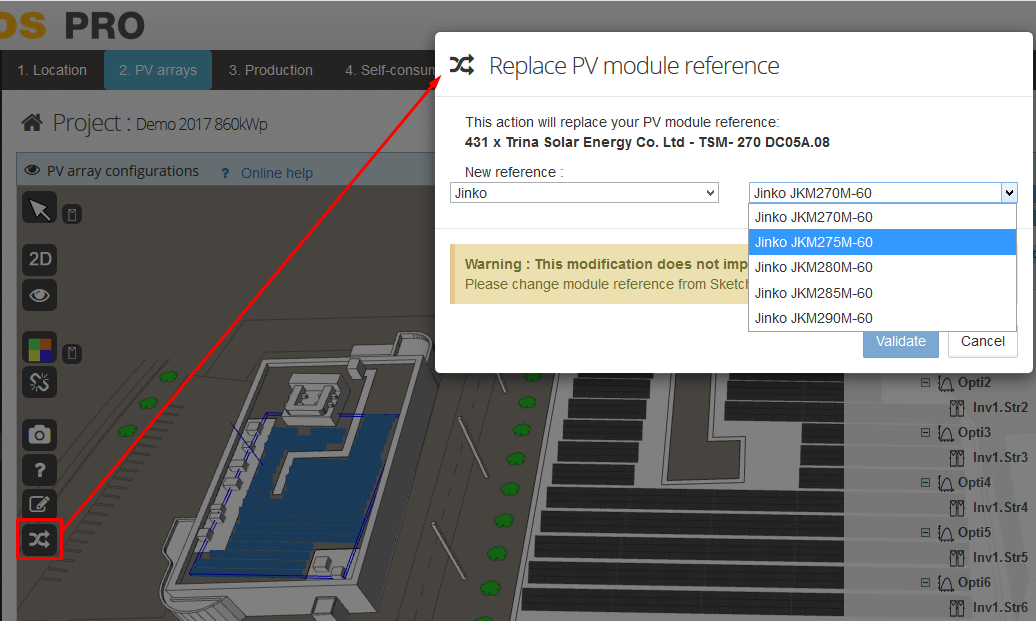Select Inv1.Str5 in the tree
The image size is (1036, 621).
pos(1000,558)
